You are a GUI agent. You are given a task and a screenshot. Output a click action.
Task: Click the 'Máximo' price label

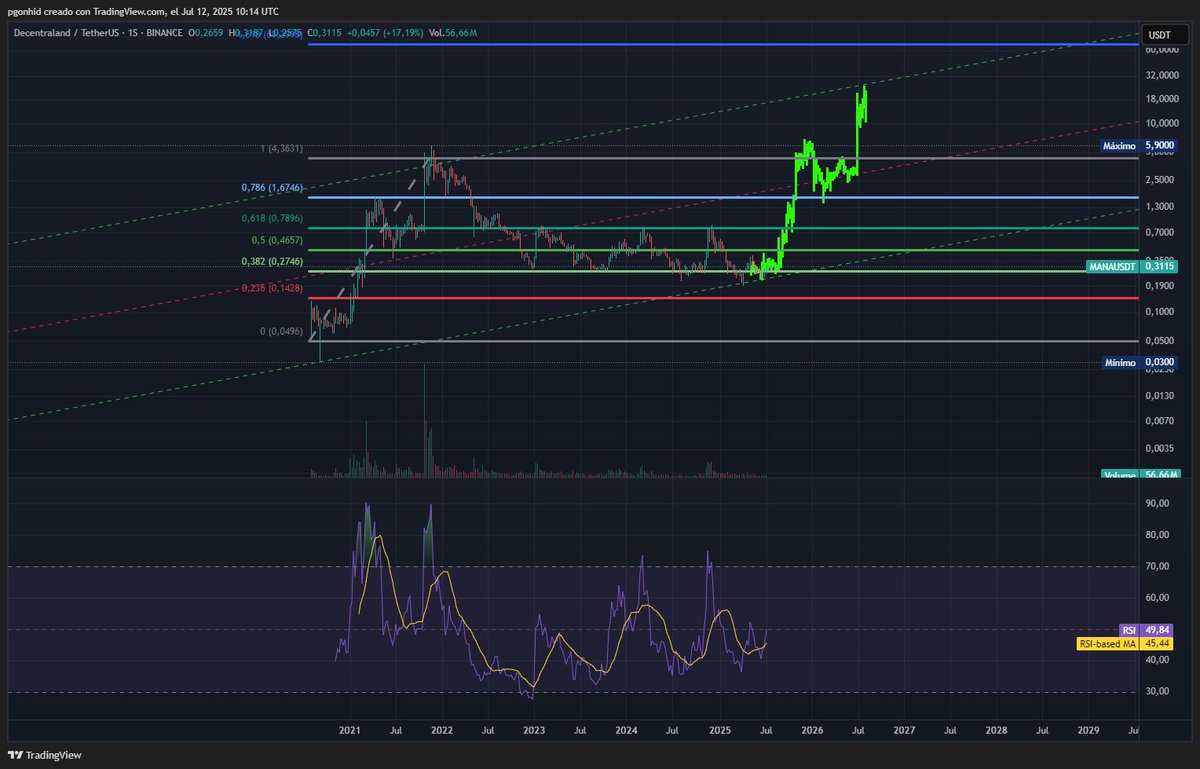1118,145
